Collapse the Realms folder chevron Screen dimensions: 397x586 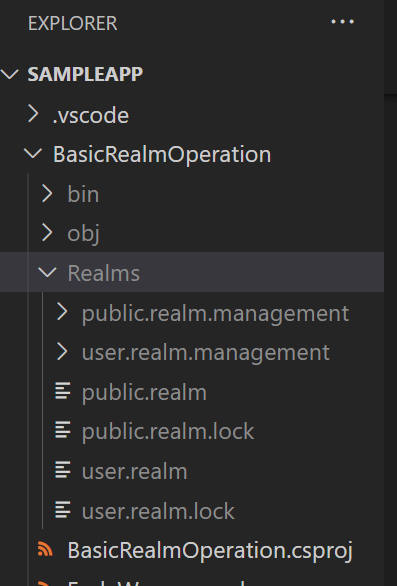pos(47,272)
